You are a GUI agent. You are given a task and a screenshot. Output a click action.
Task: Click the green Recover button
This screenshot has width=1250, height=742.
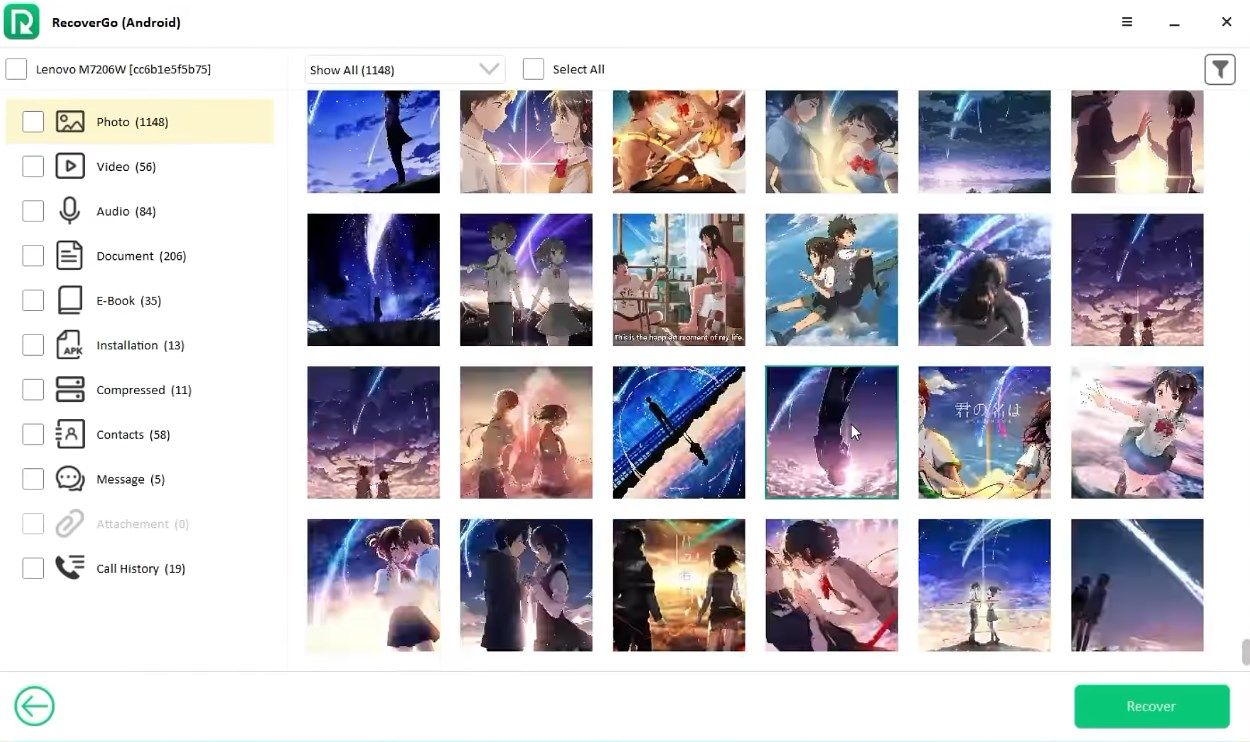point(1151,706)
